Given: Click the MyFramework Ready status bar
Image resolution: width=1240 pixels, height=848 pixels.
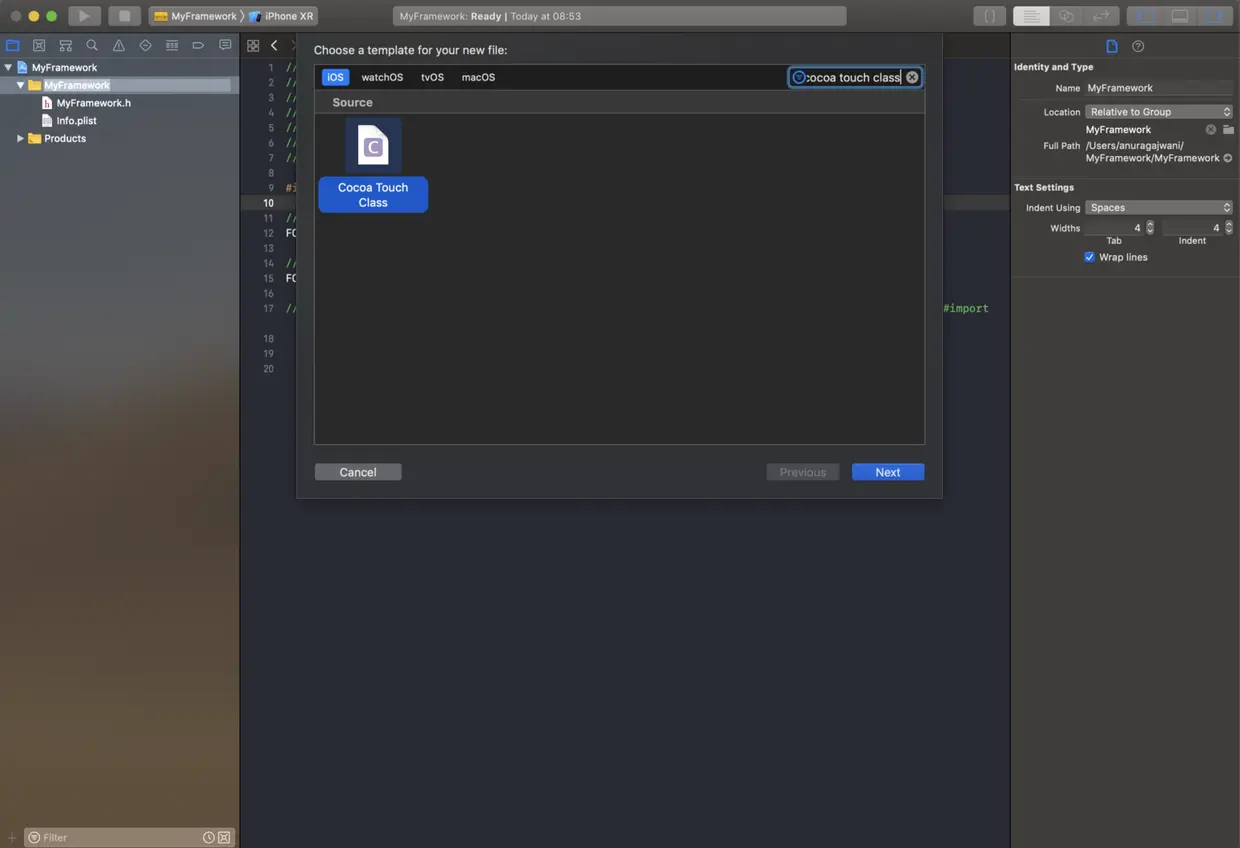Looking at the screenshot, I should 620,16.
